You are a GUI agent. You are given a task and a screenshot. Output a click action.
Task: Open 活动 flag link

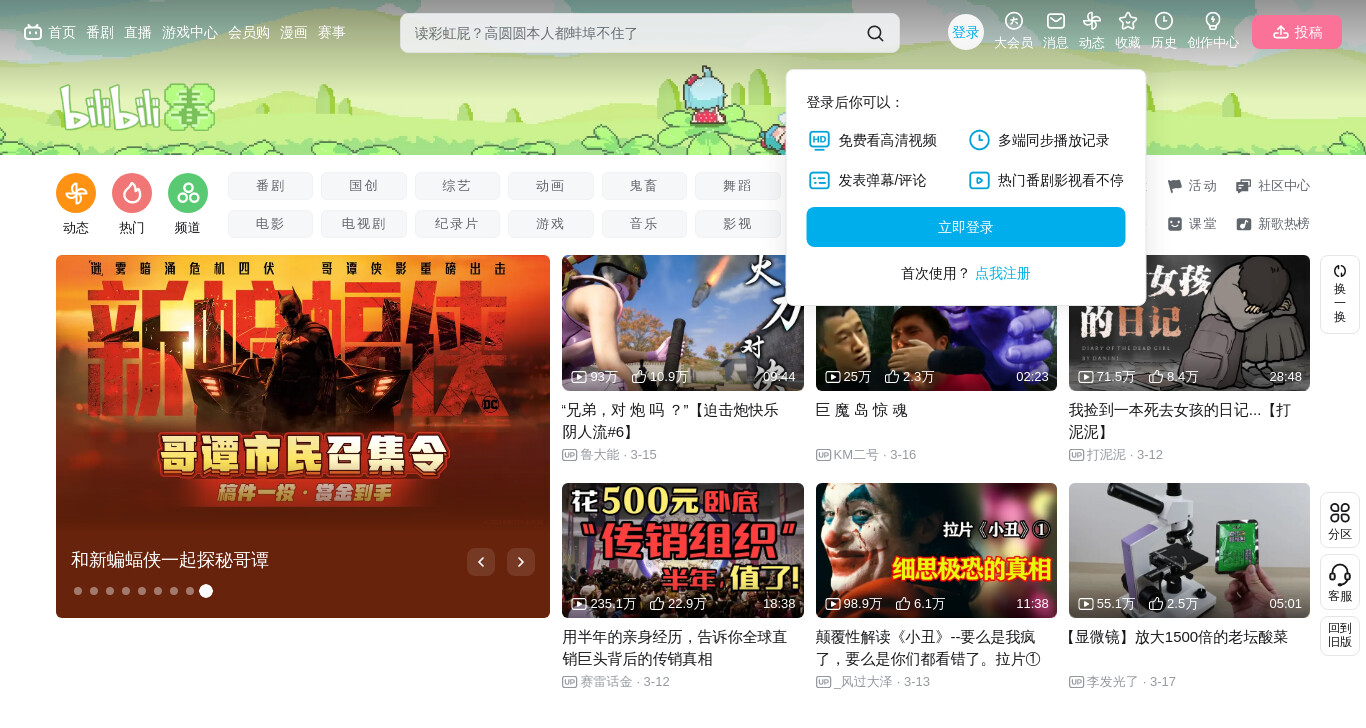[1192, 186]
